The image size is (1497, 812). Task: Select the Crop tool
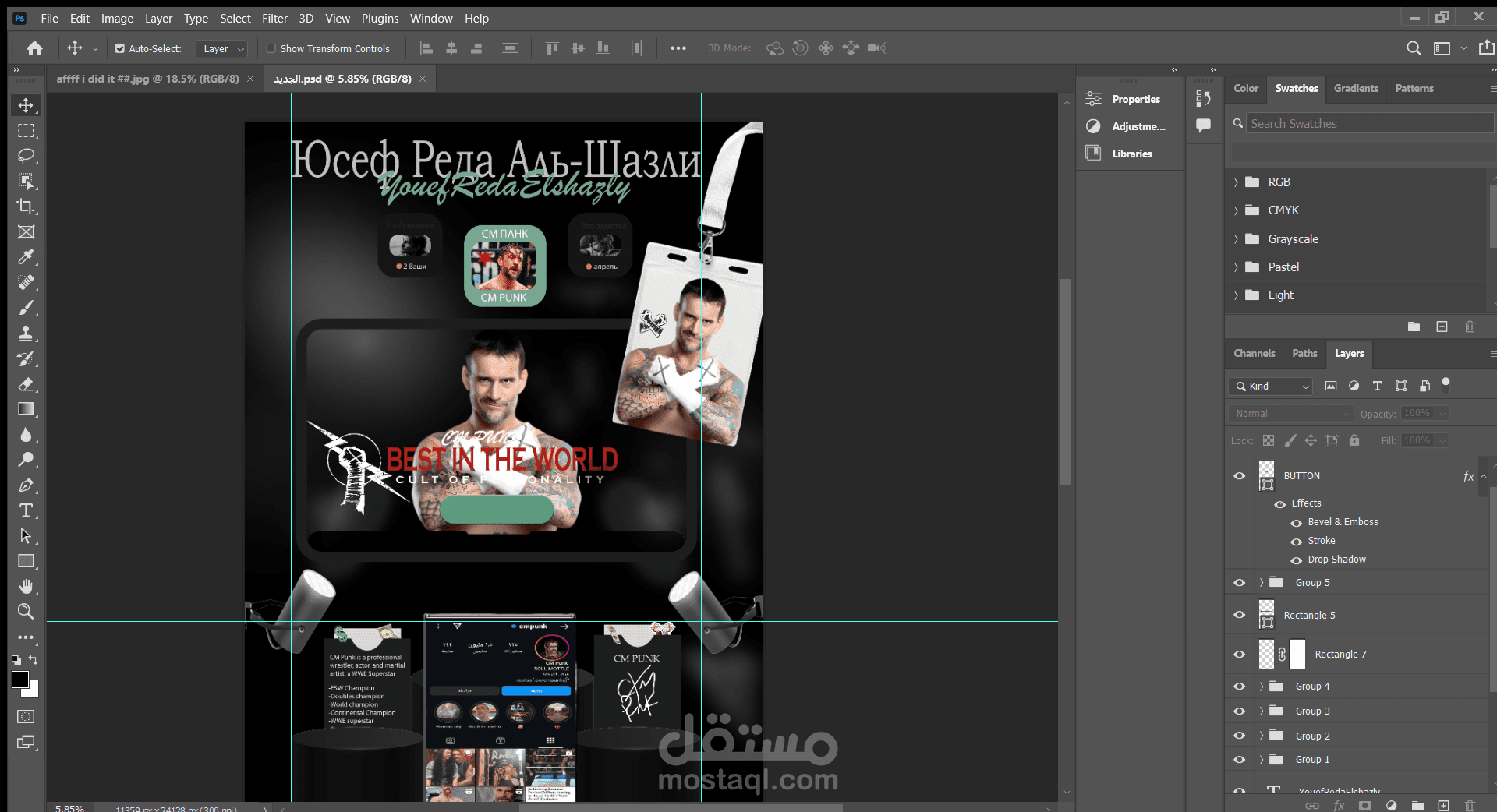[x=26, y=207]
